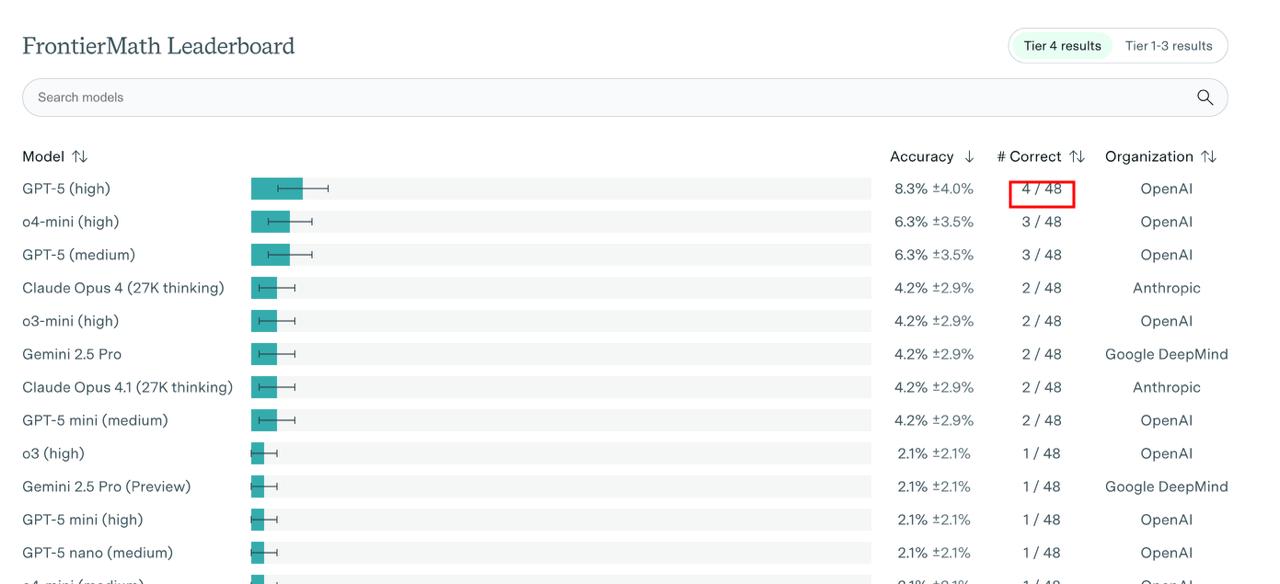
Task: Click the search magnifier icon
Action: pyautogui.click(x=1205, y=97)
